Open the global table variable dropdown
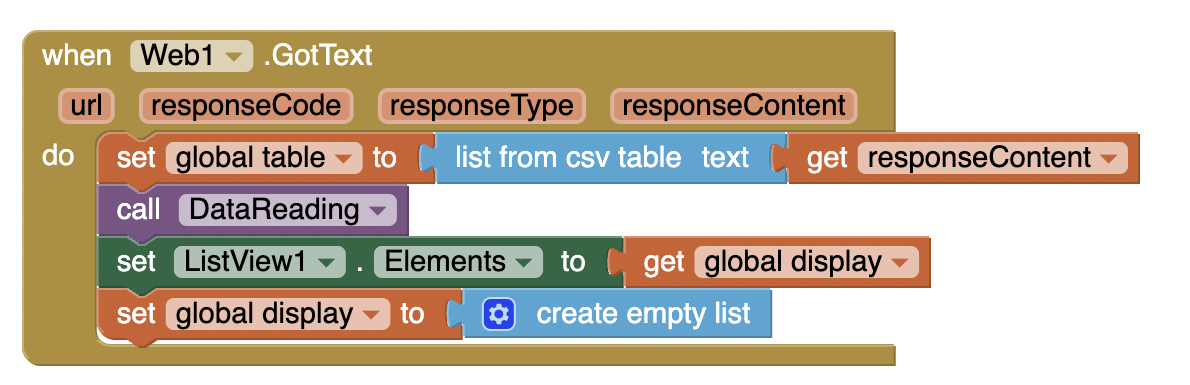The height and width of the screenshot is (385, 1190). [x=263, y=158]
